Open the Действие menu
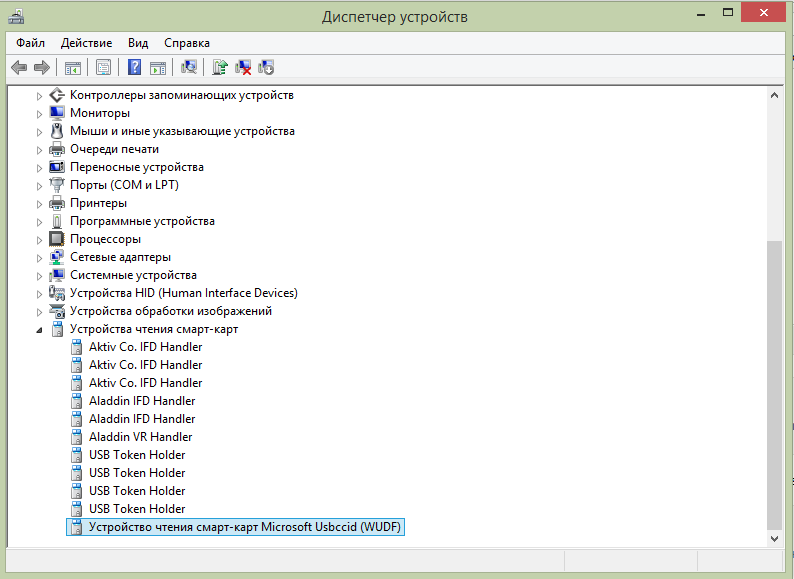 click(86, 43)
